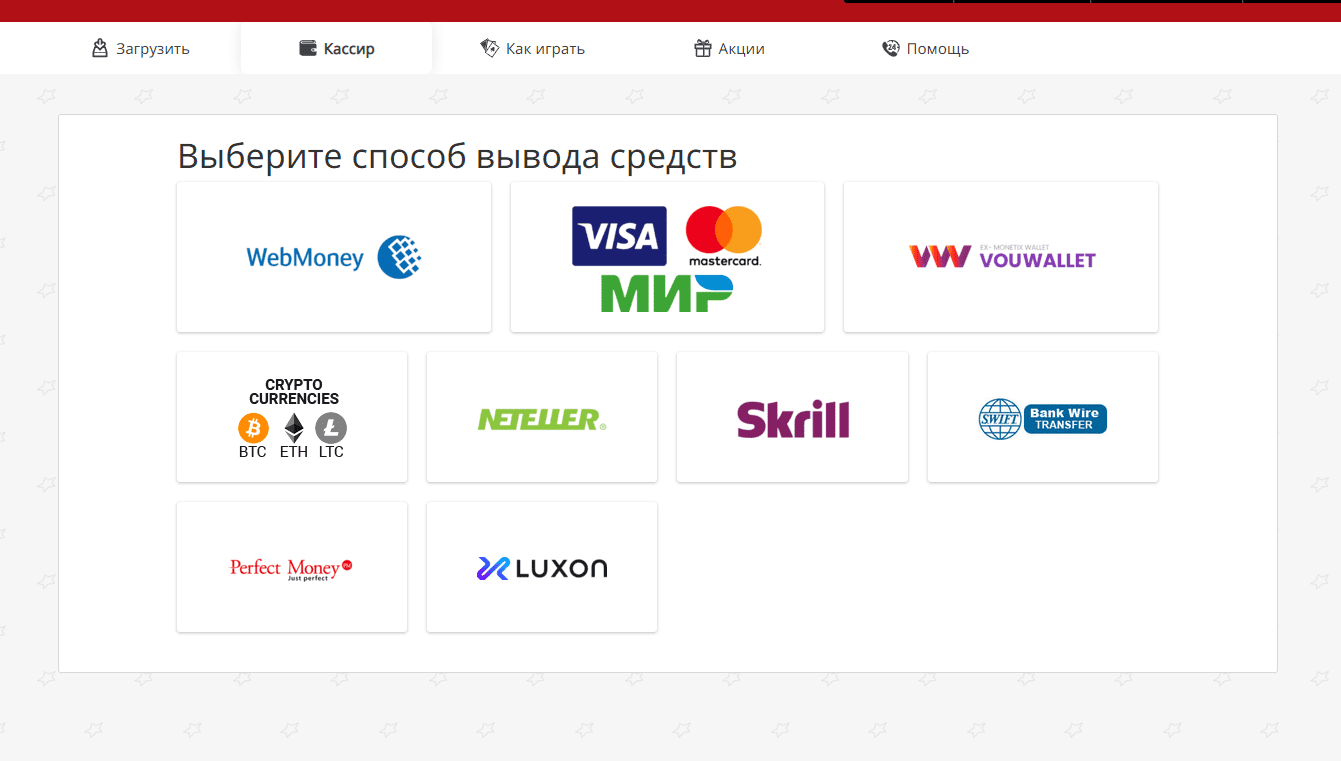This screenshot has width=1341, height=761.
Task: Switch to the Кассир tab
Action: click(337, 48)
